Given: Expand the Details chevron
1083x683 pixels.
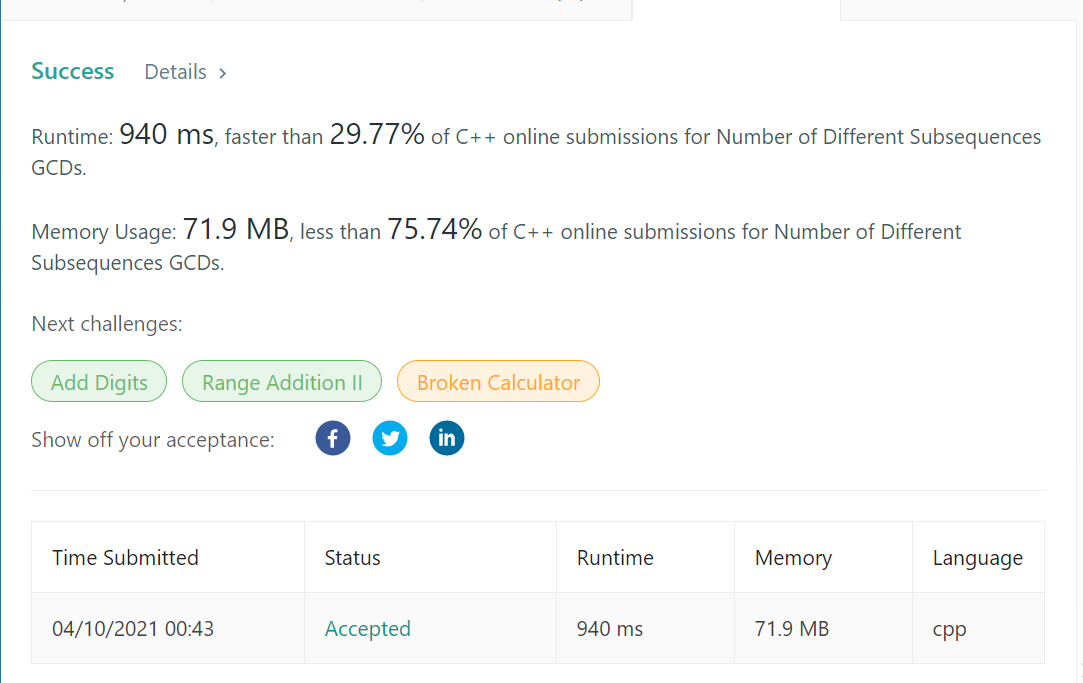Looking at the screenshot, I should coord(222,72).
